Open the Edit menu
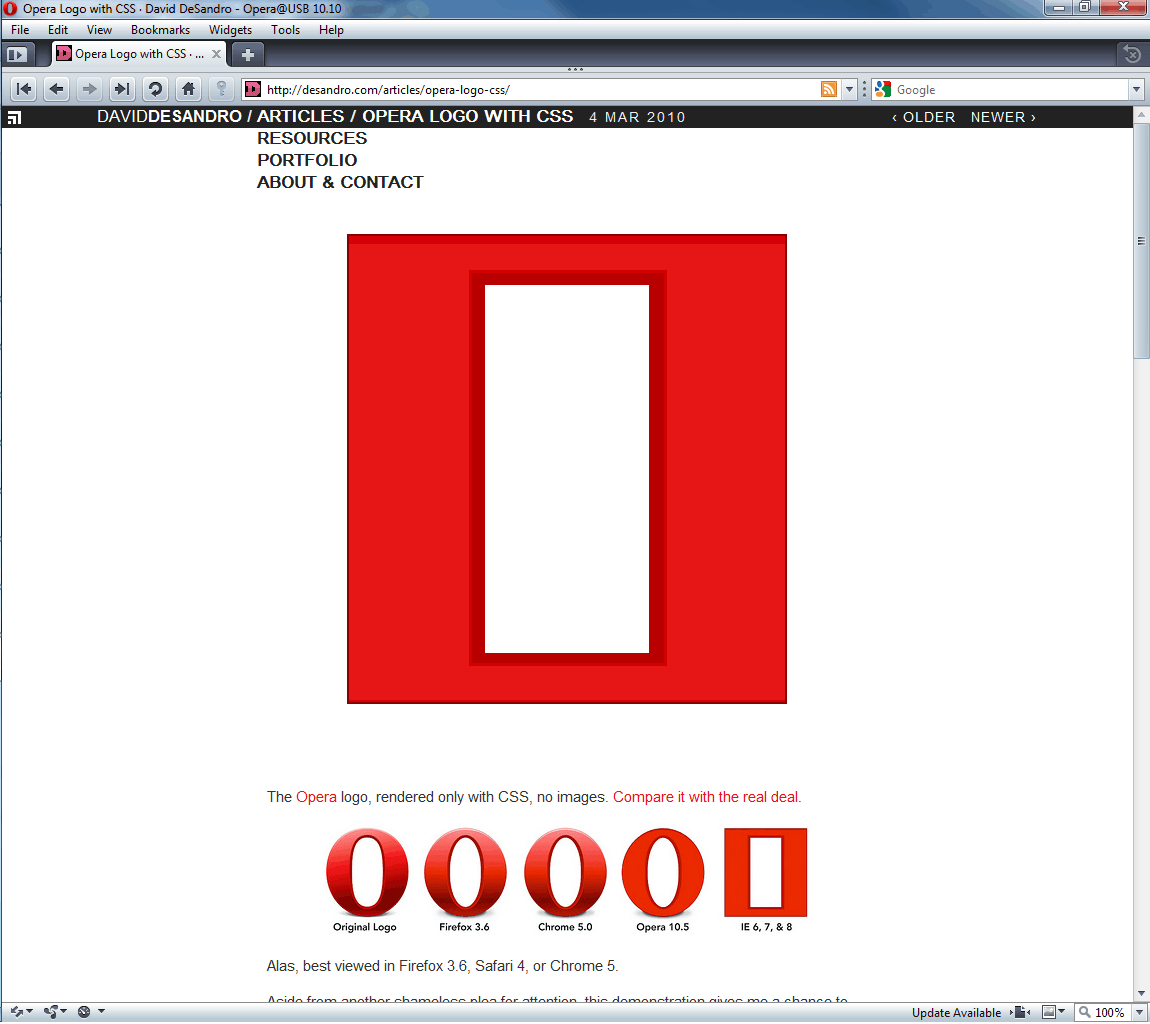The image size is (1150, 1024). [58, 30]
